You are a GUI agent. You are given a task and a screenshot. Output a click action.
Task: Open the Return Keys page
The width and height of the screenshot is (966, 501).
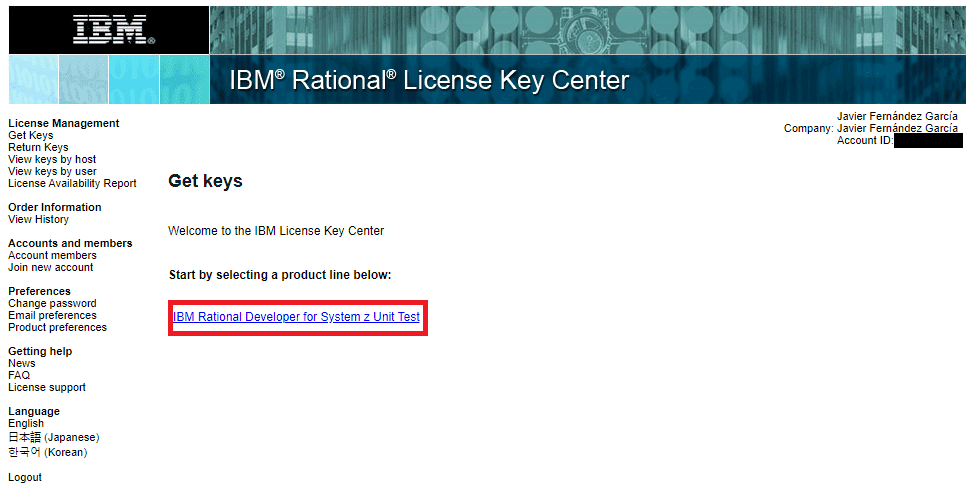38,147
